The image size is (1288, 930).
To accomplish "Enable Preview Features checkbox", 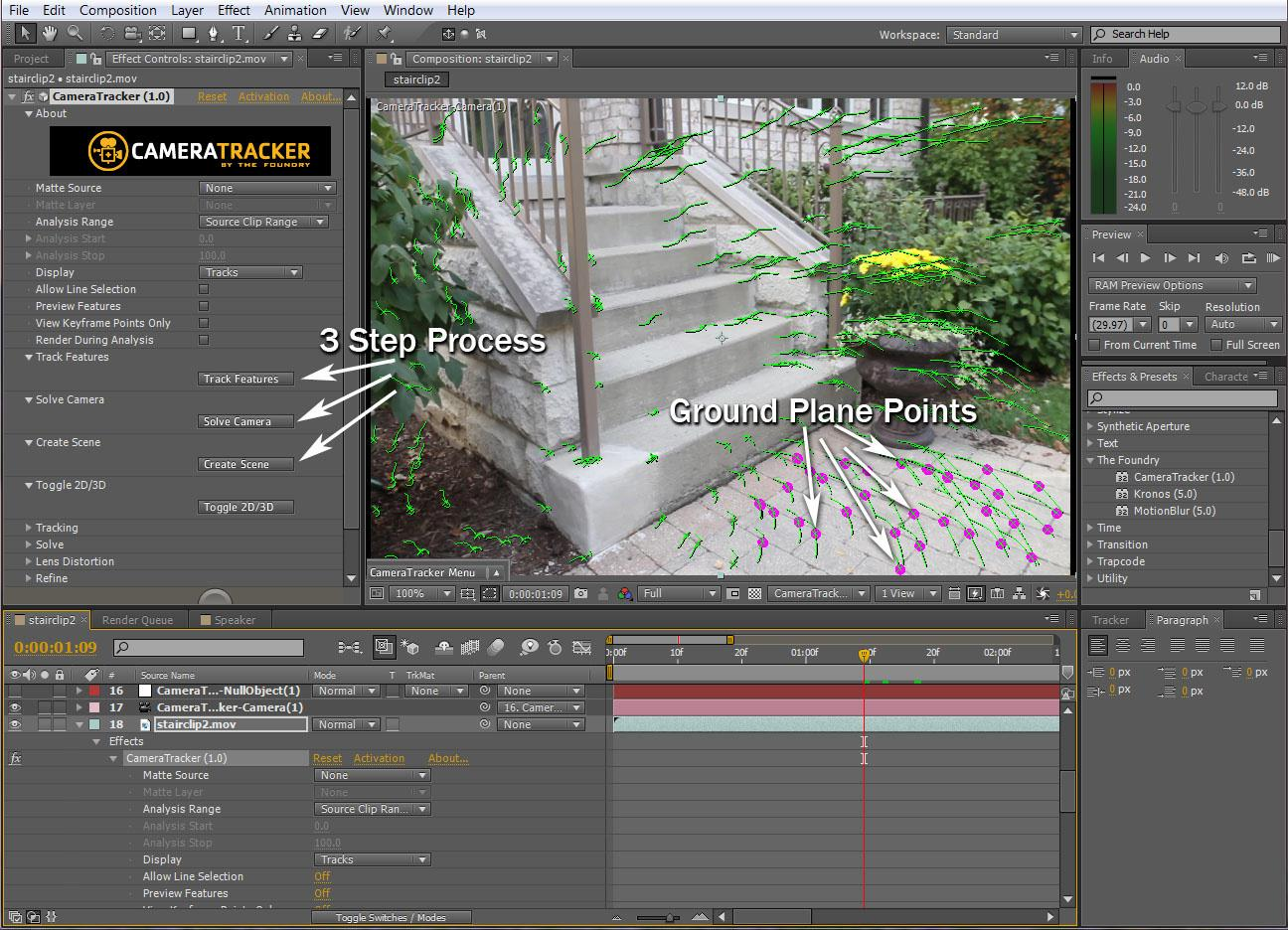I will tap(204, 306).
